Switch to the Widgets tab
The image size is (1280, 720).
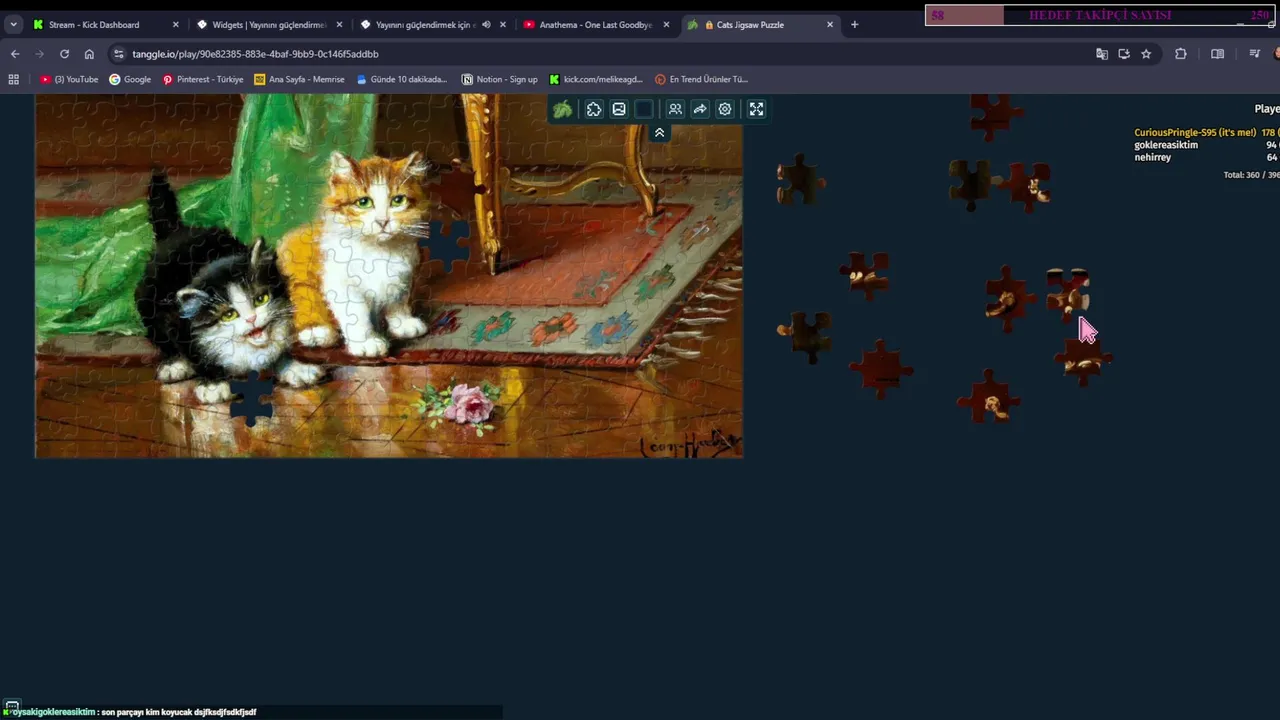(269, 24)
